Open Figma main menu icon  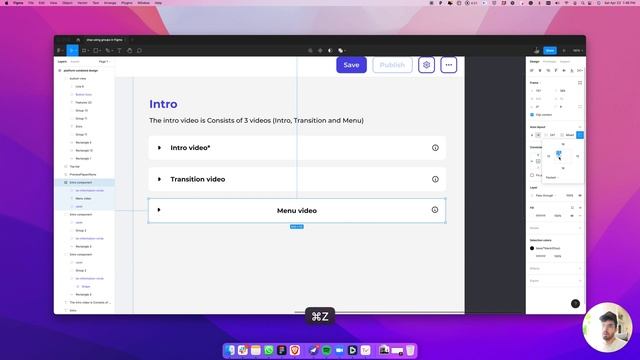point(60,51)
